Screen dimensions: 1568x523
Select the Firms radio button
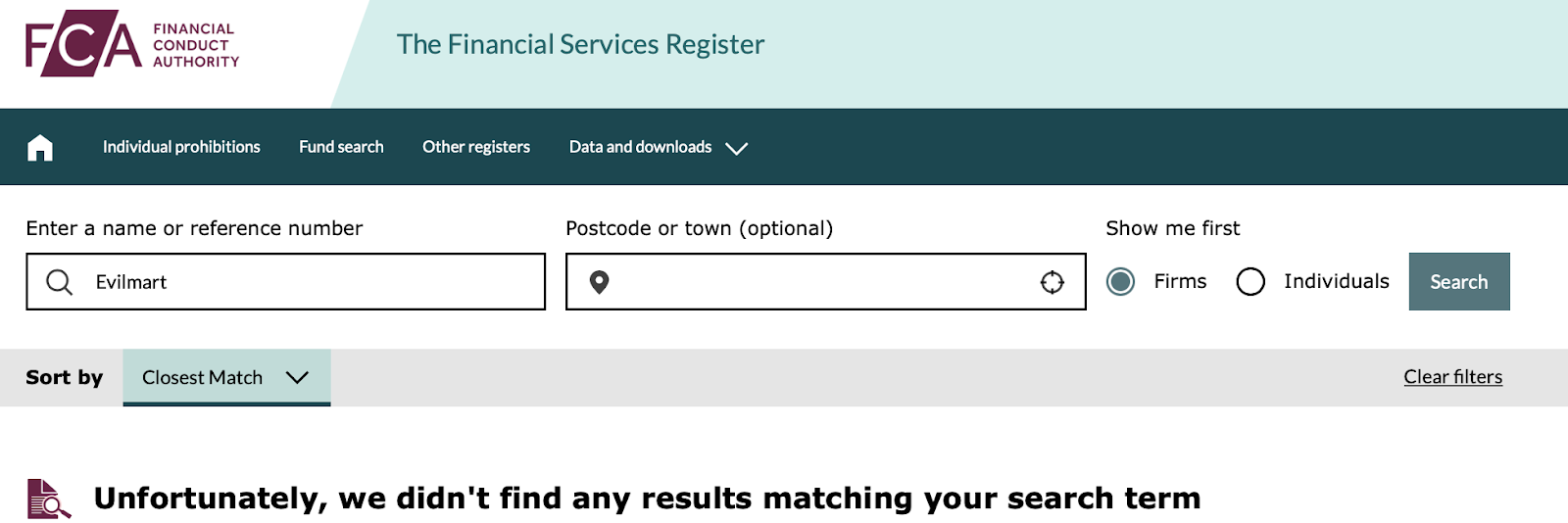click(x=1121, y=282)
